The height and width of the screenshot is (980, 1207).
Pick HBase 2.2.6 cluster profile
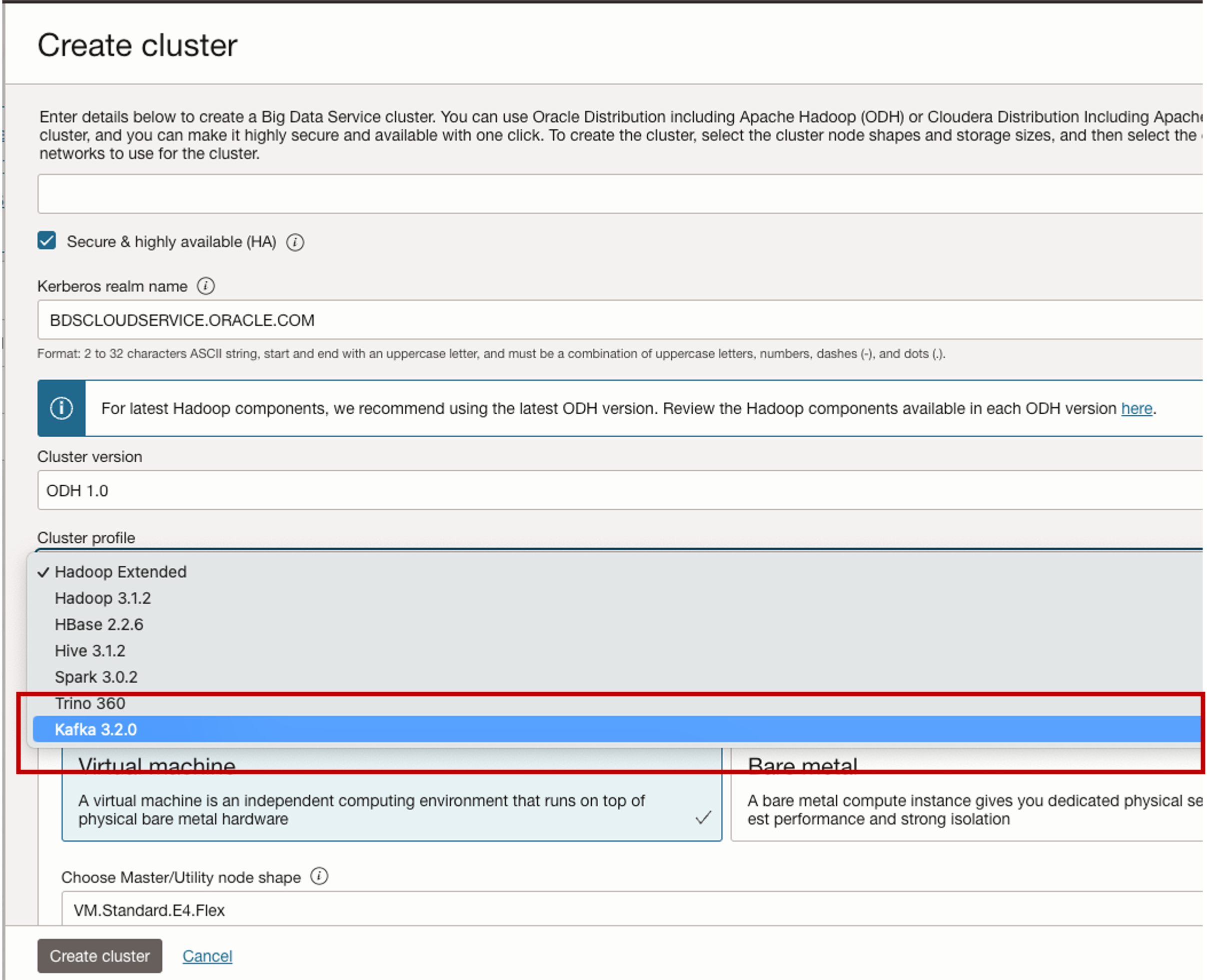[x=616, y=624]
